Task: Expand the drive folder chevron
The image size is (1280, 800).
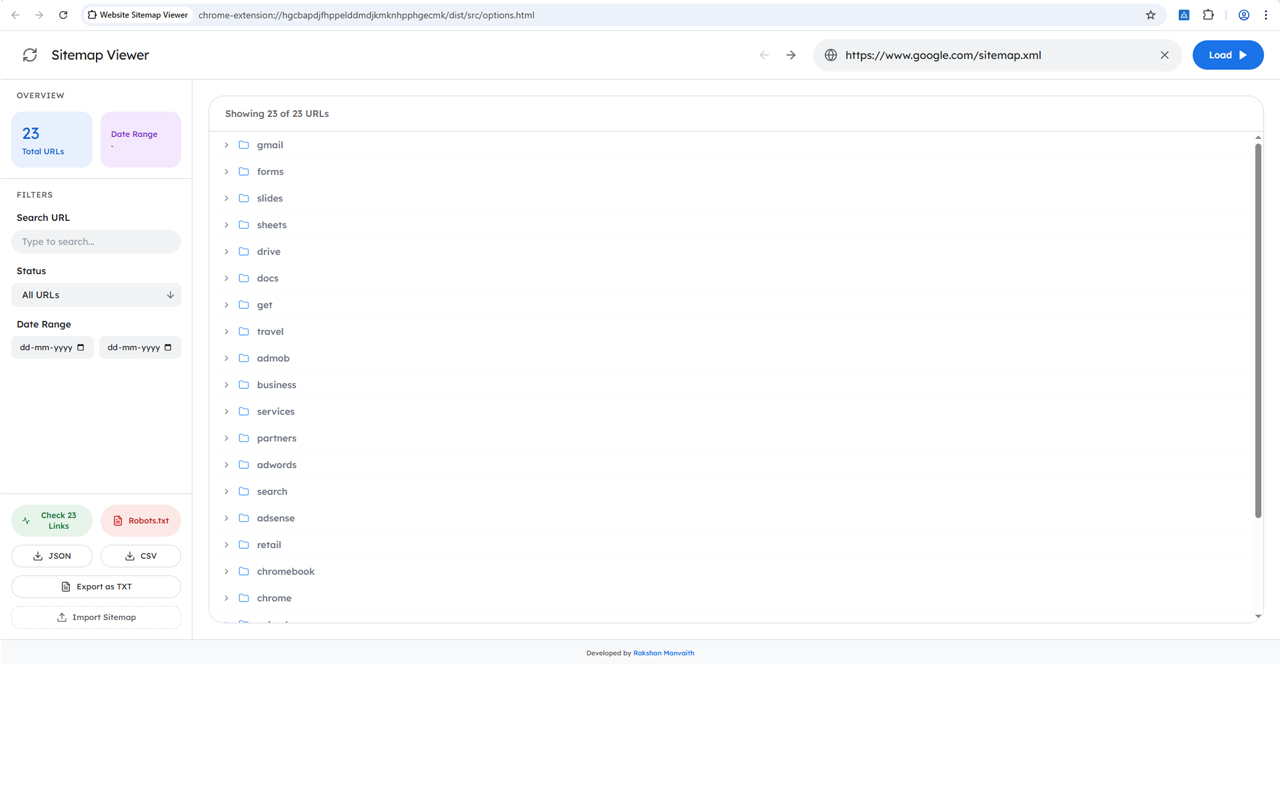Action: click(x=226, y=252)
